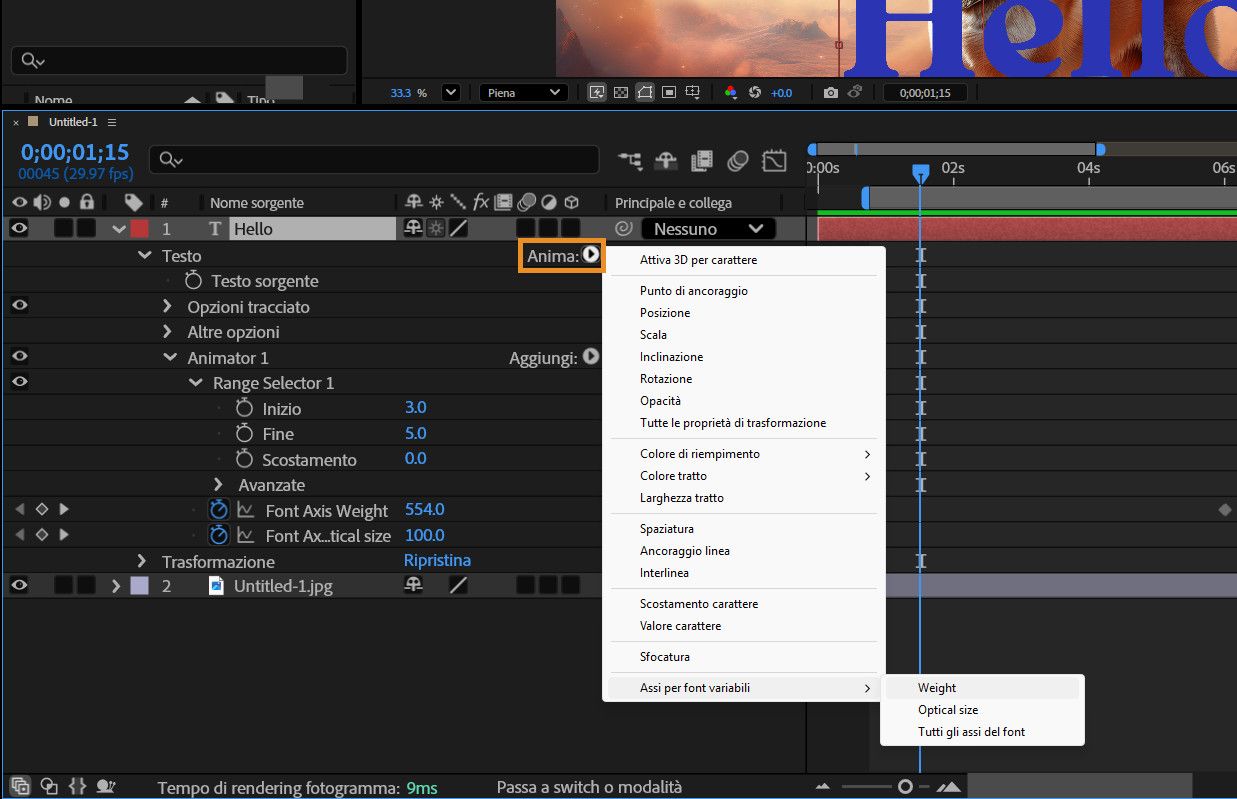Open graph editor for Font Ax...tical size

point(245,535)
